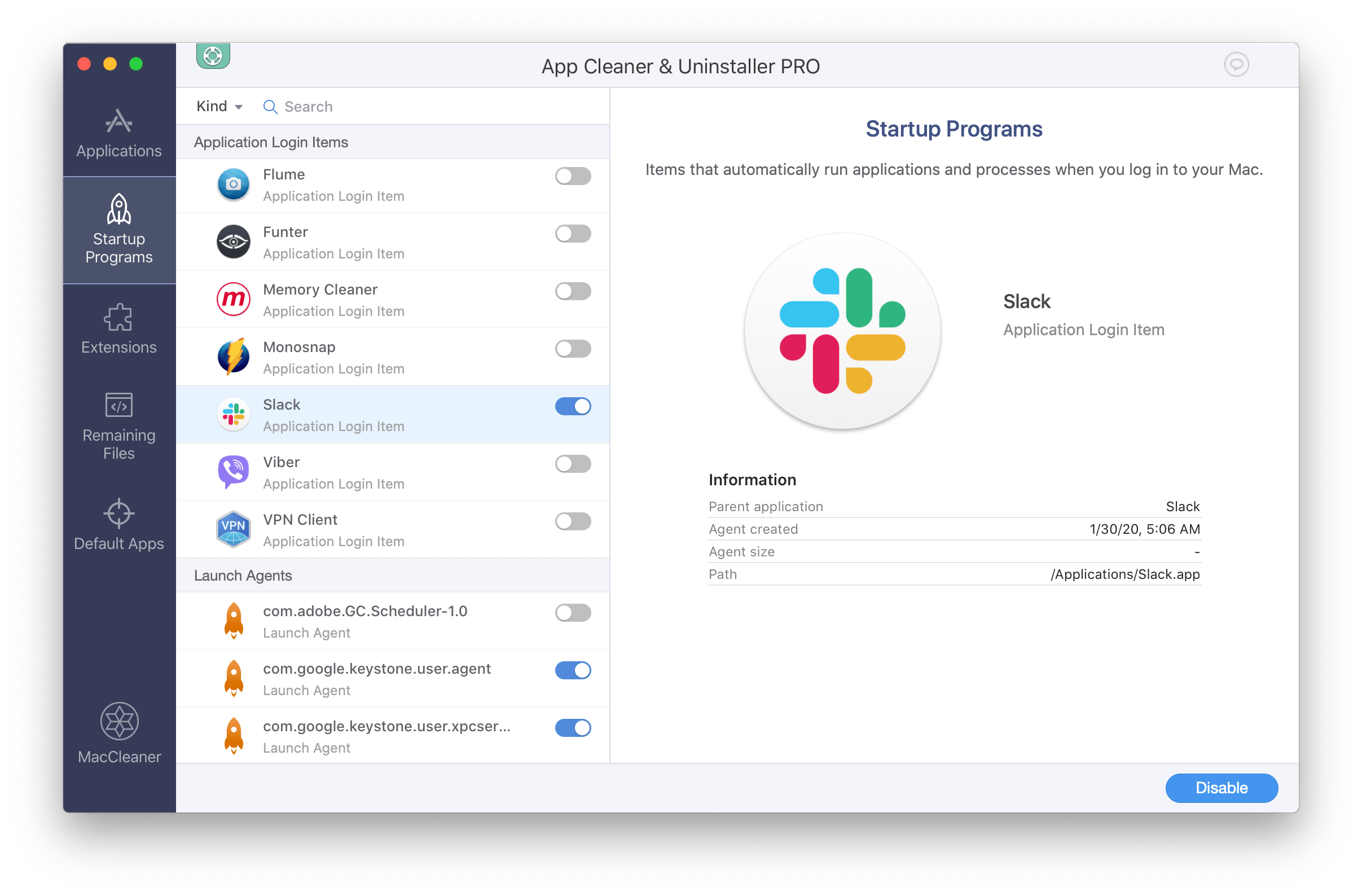This screenshot has width=1362, height=896.
Task: Expand the Application Login Items section
Action: tap(273, 142)
